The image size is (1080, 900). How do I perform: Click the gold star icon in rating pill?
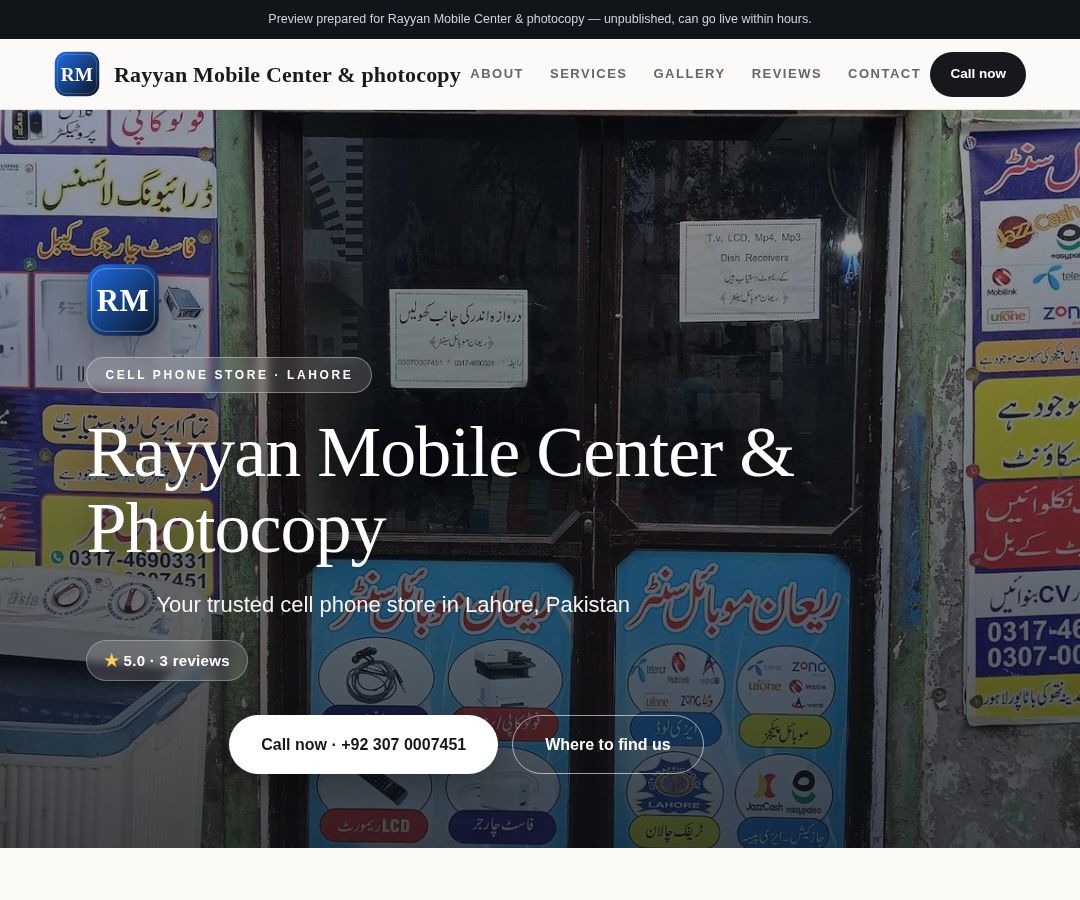[x=112, y=660]
